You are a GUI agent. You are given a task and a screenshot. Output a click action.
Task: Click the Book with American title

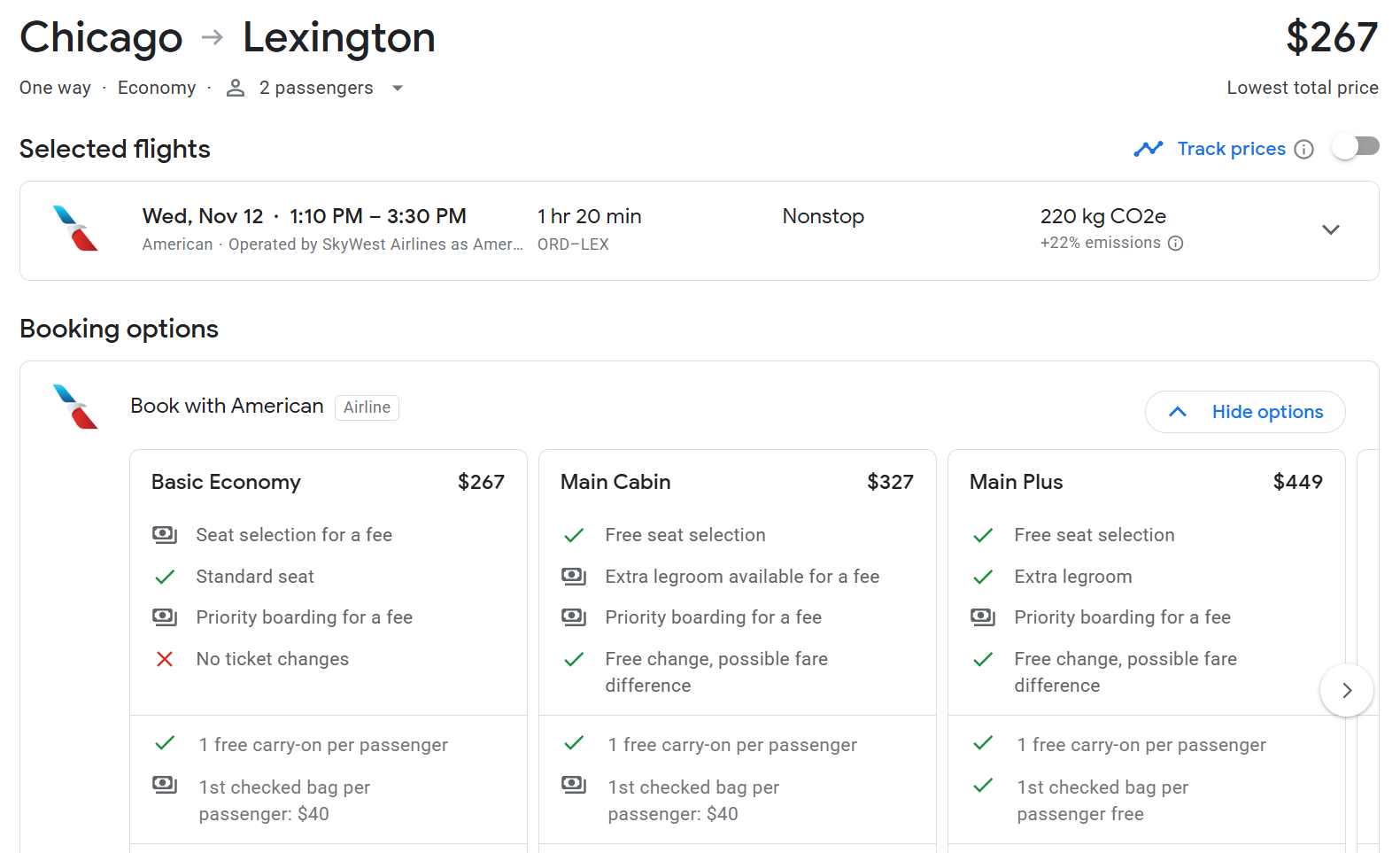click(x=227, y=406)
